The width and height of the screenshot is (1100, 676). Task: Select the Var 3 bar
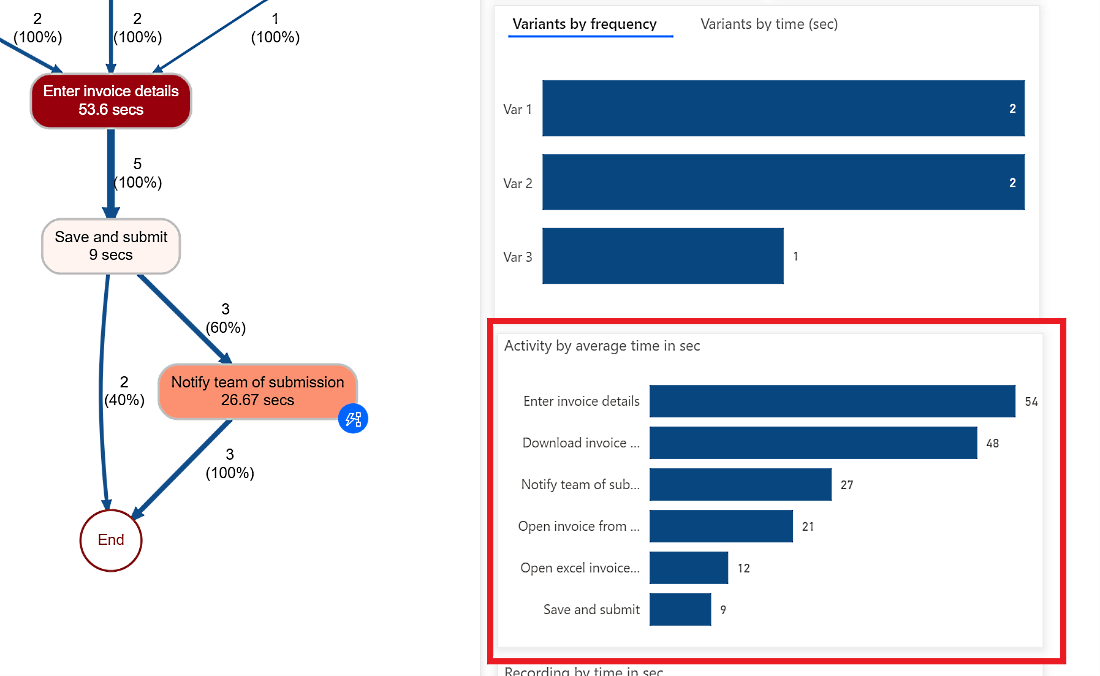pos(663,256)
